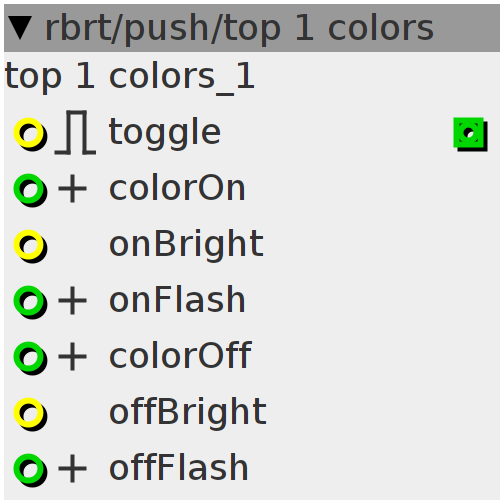
Task: Click the yellow onBright inlet port
Action: tap(29, 245)
